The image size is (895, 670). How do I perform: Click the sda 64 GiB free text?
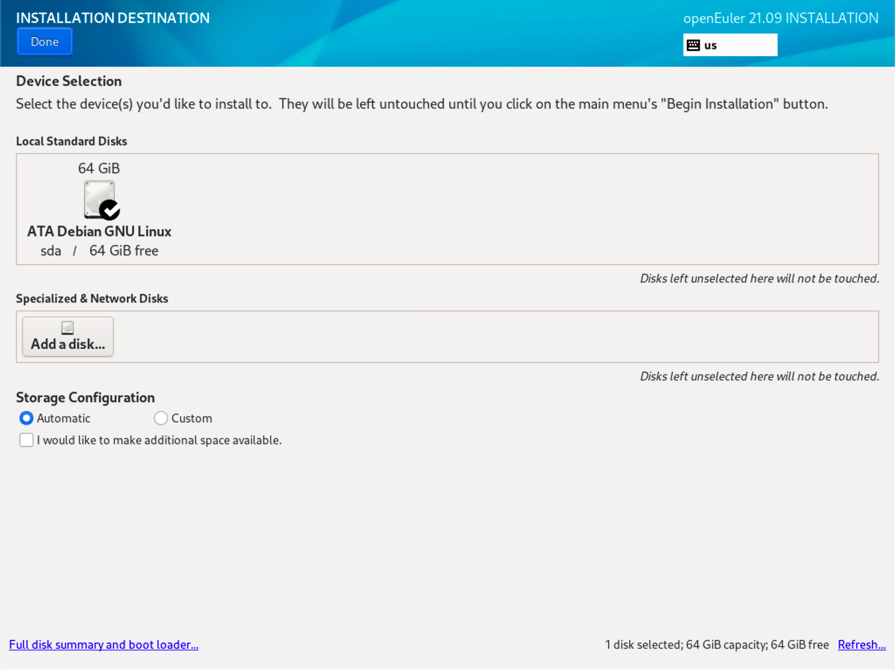99,251
